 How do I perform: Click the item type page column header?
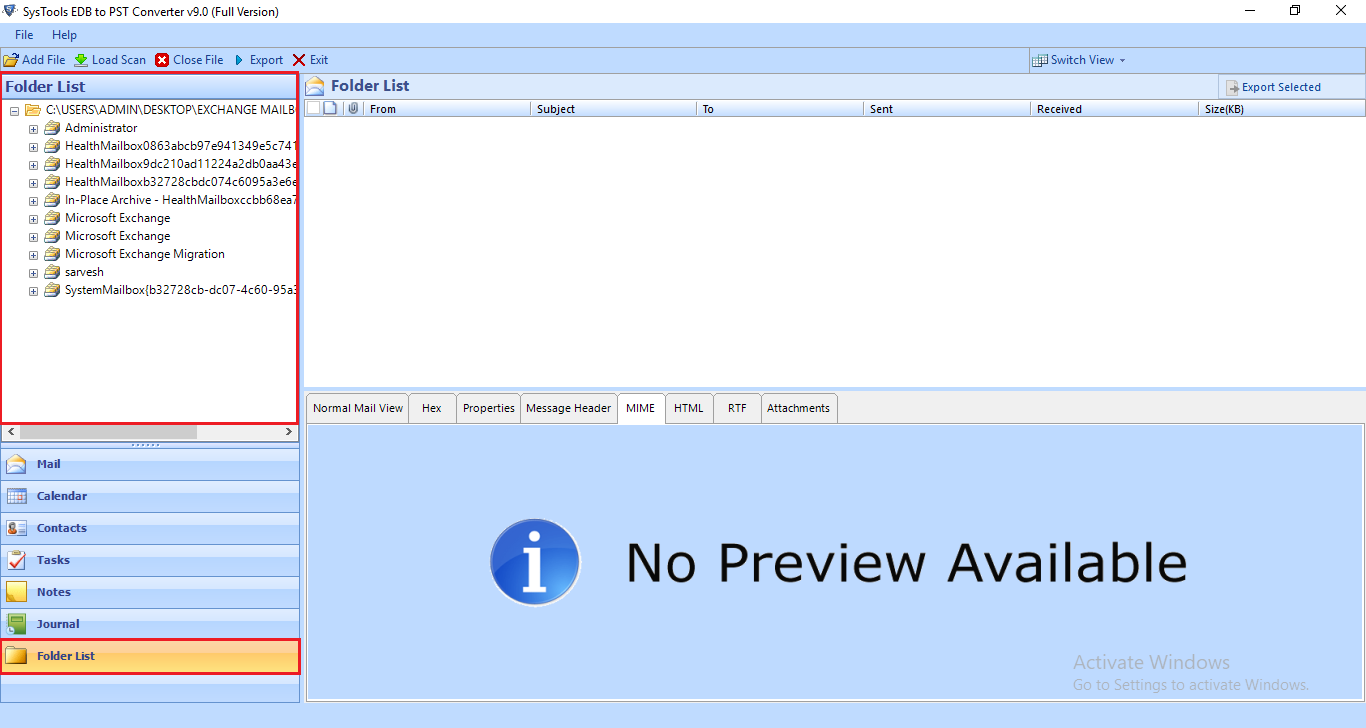coord(331,109)
